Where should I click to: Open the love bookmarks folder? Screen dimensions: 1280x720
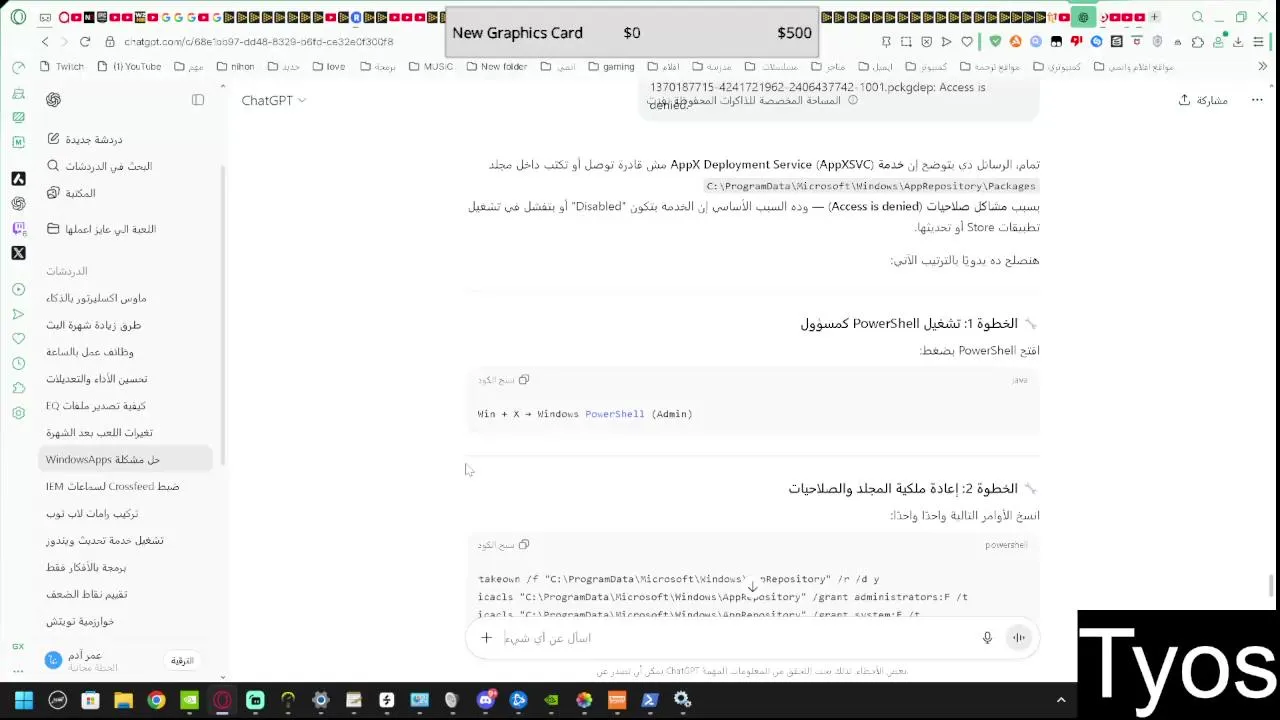[328, 67]
